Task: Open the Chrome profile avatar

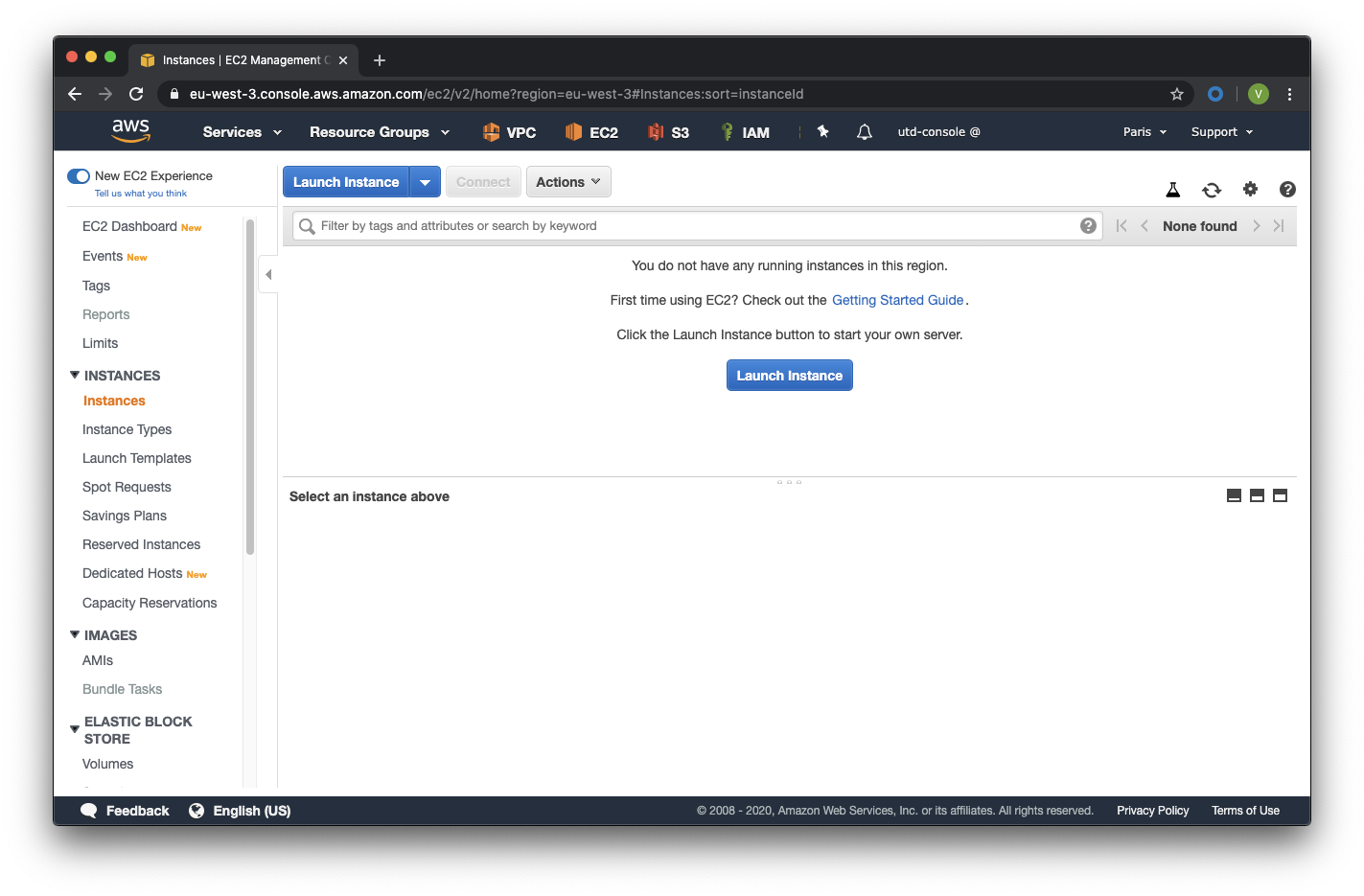Action: 1259,94
